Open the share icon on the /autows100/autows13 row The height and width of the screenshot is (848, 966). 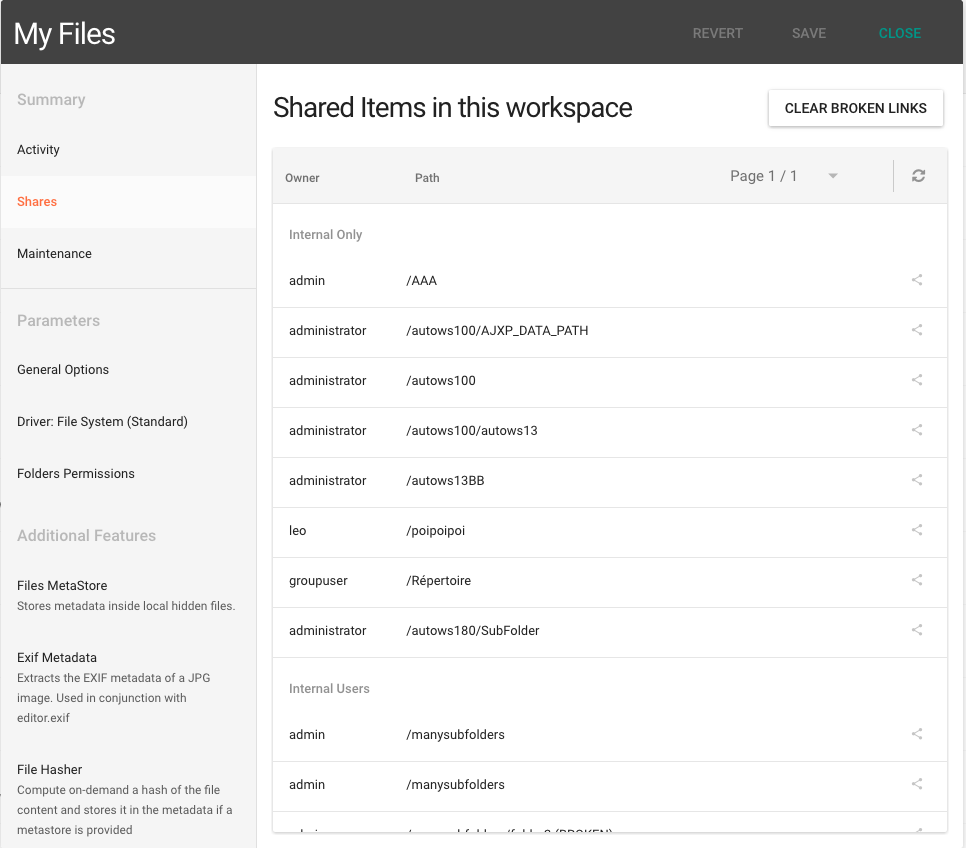tap(917, 430)
